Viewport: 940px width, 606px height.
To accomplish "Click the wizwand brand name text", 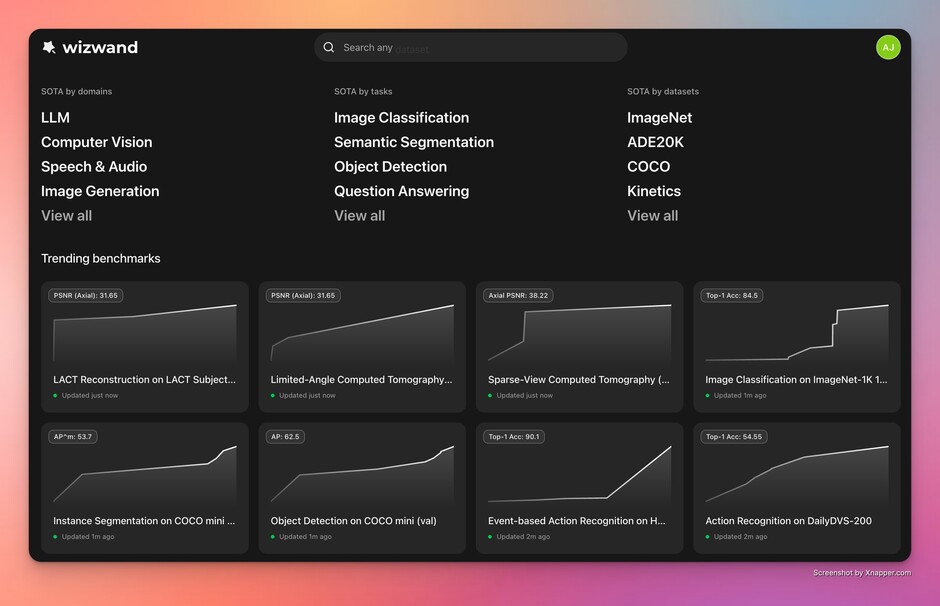I will click(100, 47).
